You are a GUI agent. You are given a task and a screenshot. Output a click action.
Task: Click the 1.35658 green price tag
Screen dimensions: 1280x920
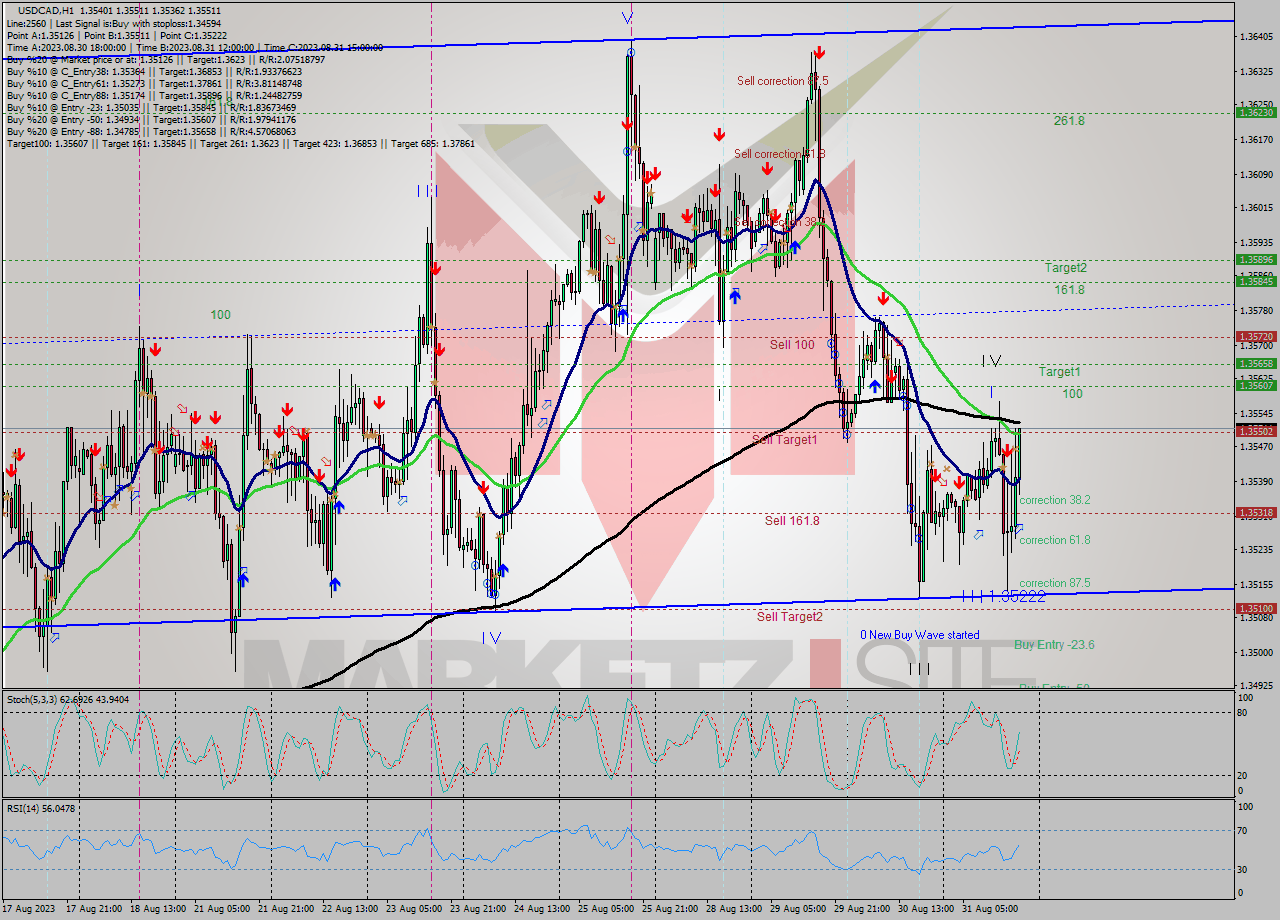[x=1255, y=364]
